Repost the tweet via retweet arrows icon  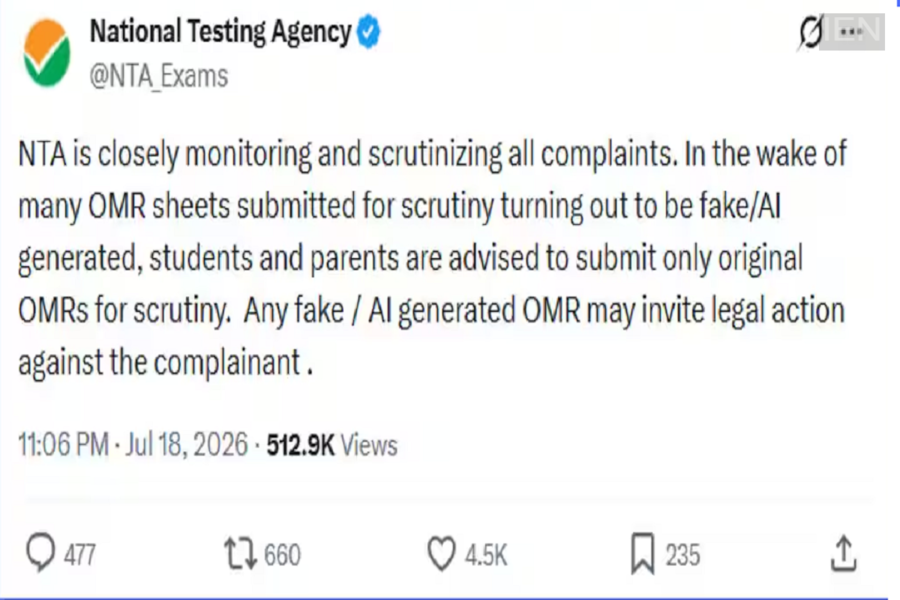tap(240, 553)
